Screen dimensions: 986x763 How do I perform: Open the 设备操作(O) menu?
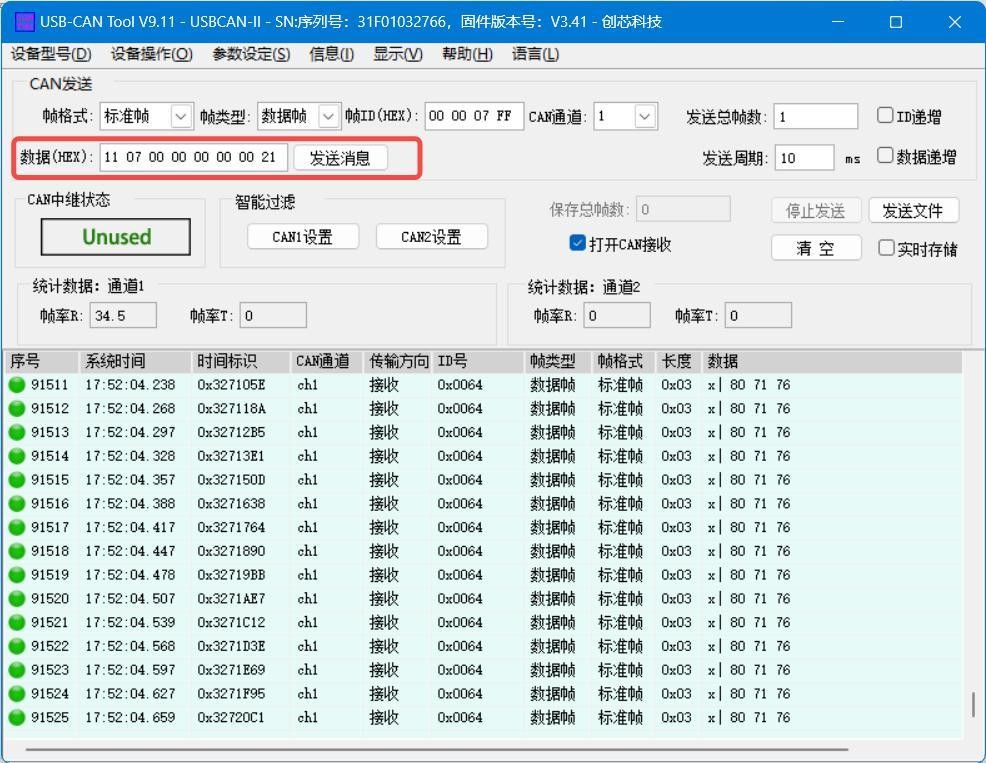[x=151, y=54]
